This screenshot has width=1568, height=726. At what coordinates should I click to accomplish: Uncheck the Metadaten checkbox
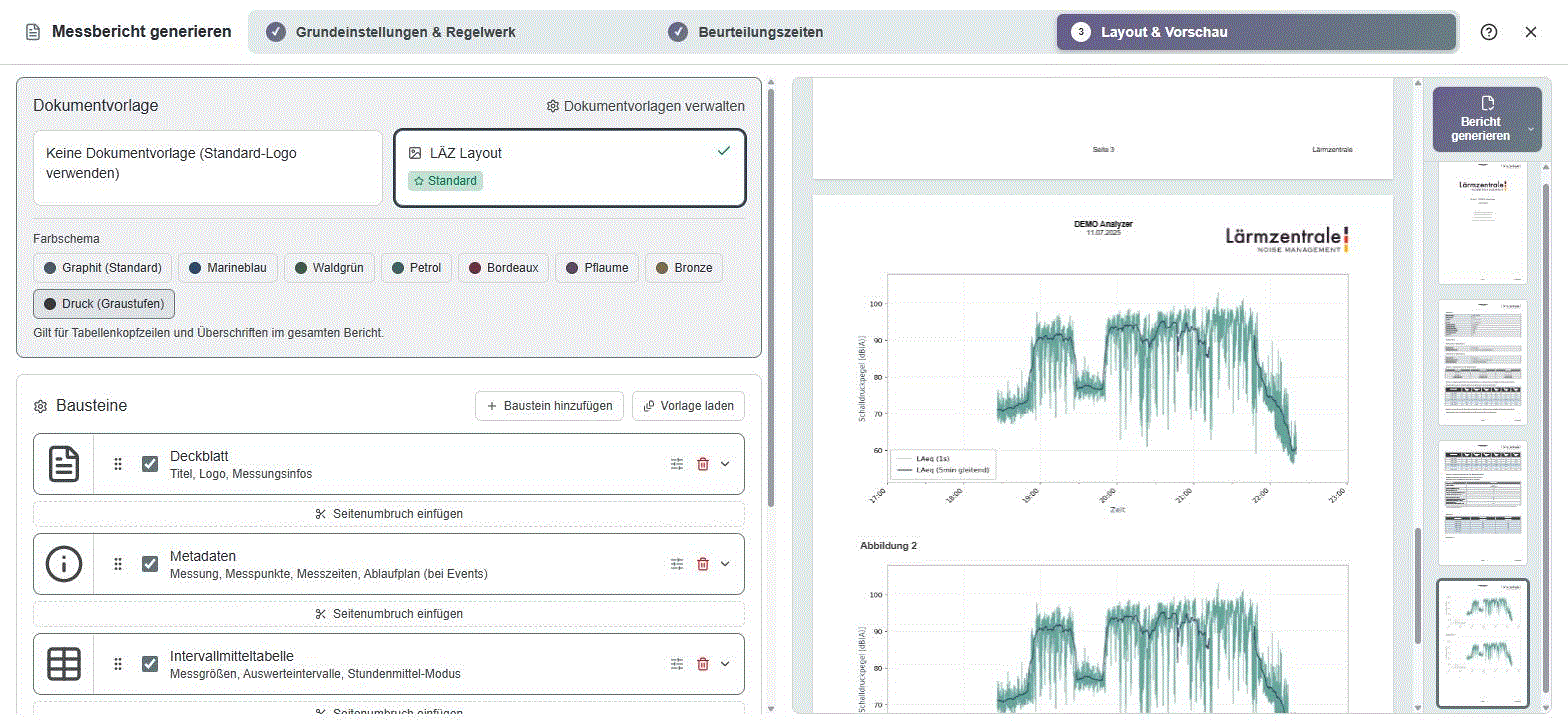150,564
